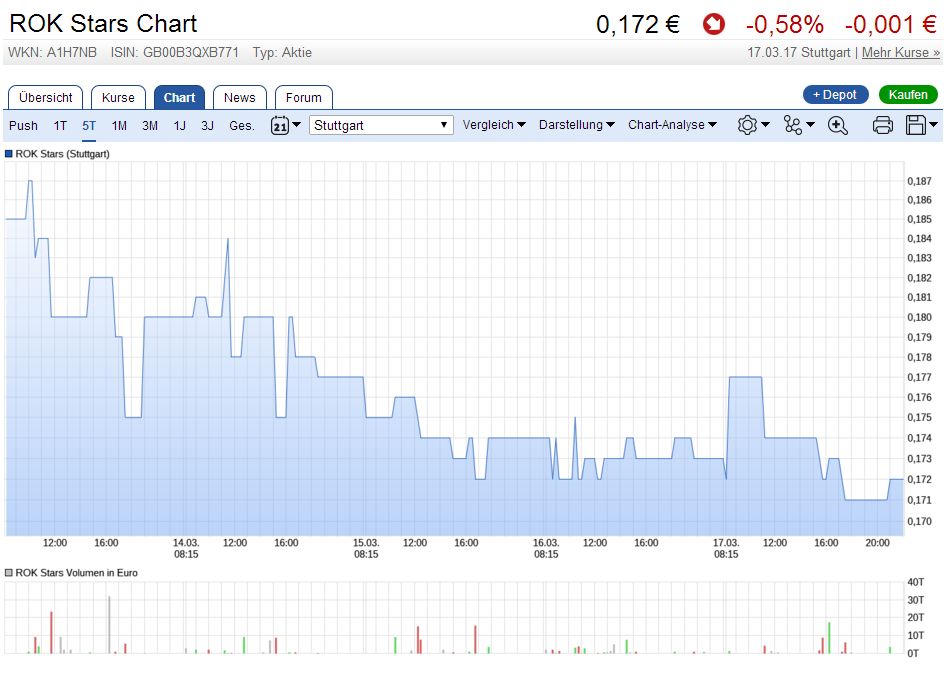Click the 17.03.17 Stuttgart date text
The width and height of the screenshot is (944, 682).
(x=798, y=52)
